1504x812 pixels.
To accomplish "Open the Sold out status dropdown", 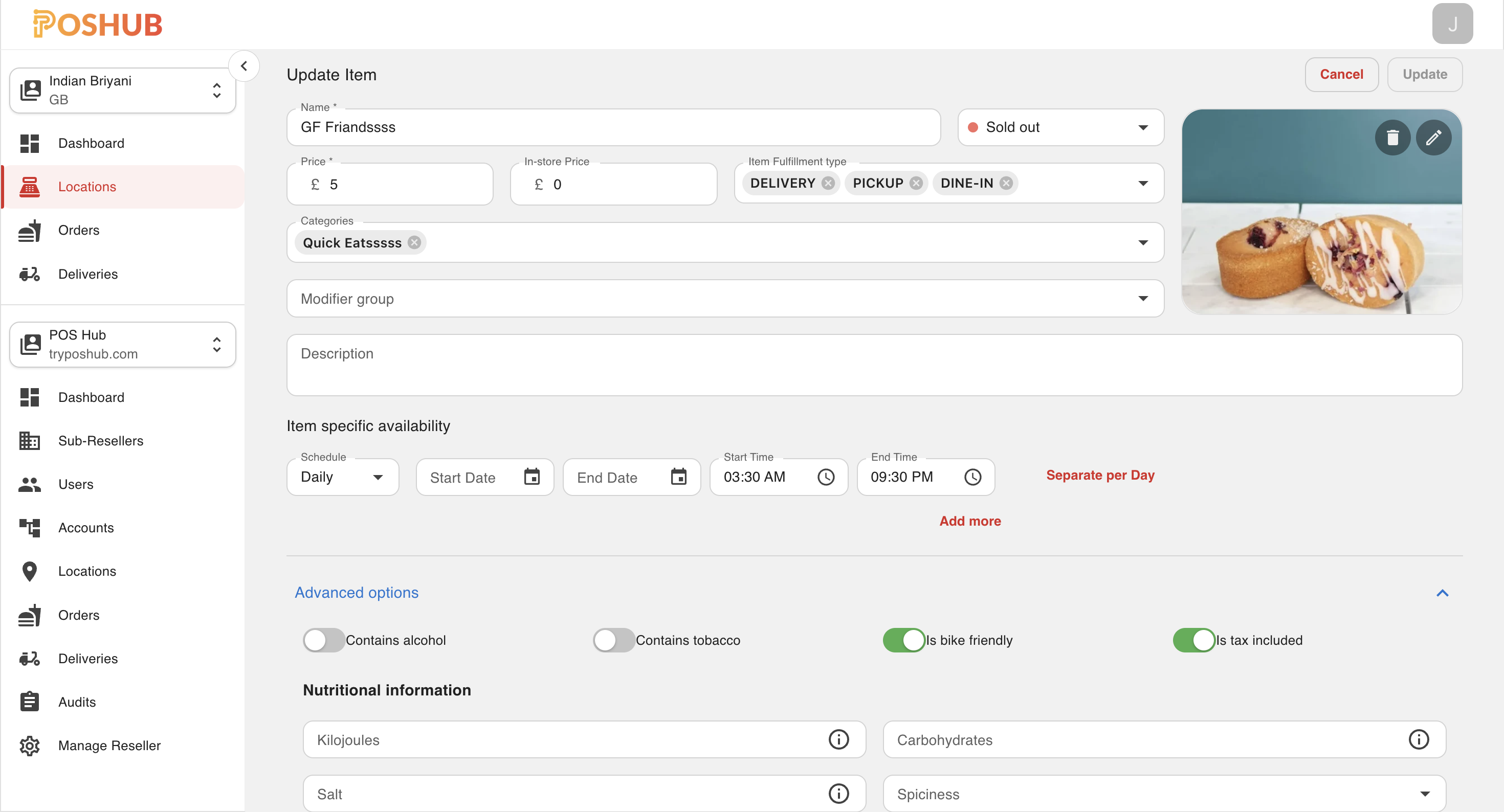I will pos(1060,127).
